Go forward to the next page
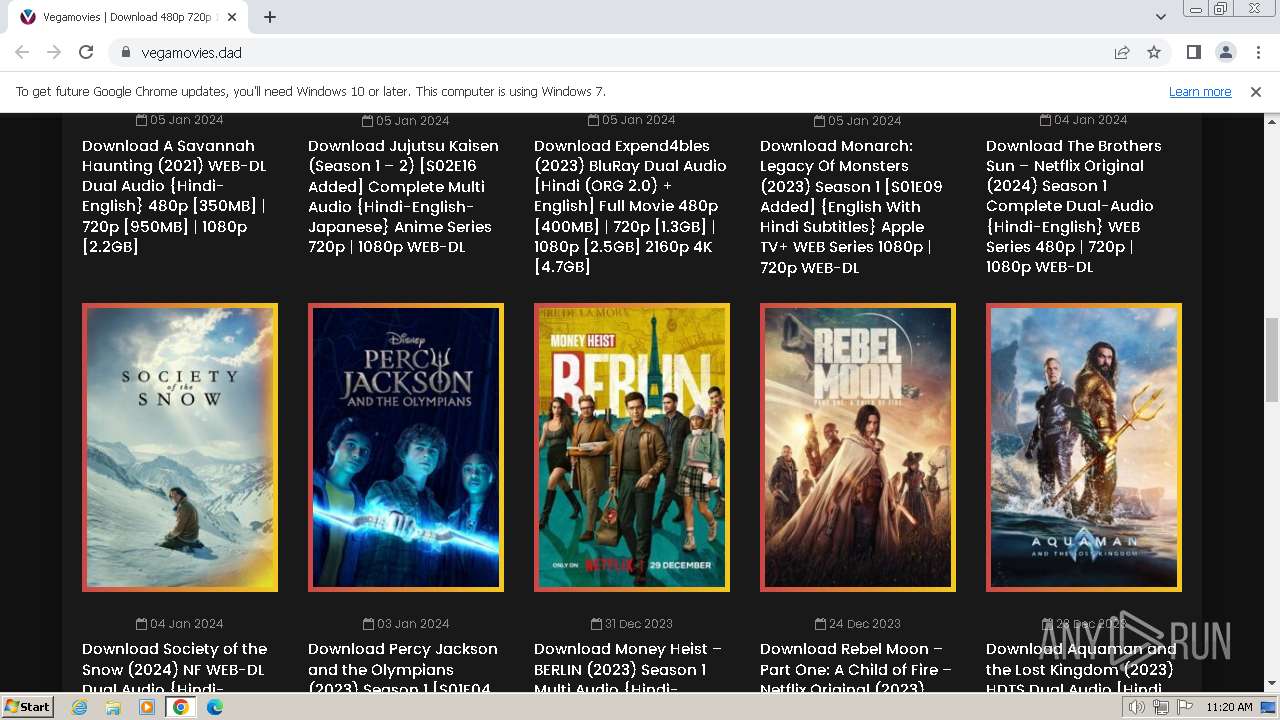This screenshot has height=720, width=1280. pyautogui.click(x=54, y=52)
